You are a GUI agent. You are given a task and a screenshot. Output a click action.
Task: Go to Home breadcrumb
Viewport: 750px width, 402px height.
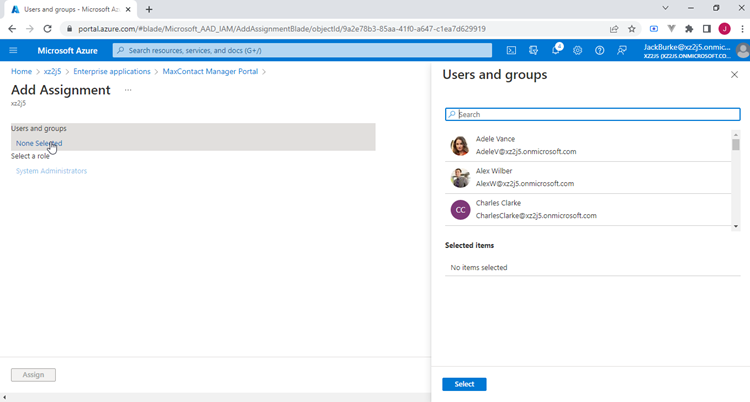point(22,71)
